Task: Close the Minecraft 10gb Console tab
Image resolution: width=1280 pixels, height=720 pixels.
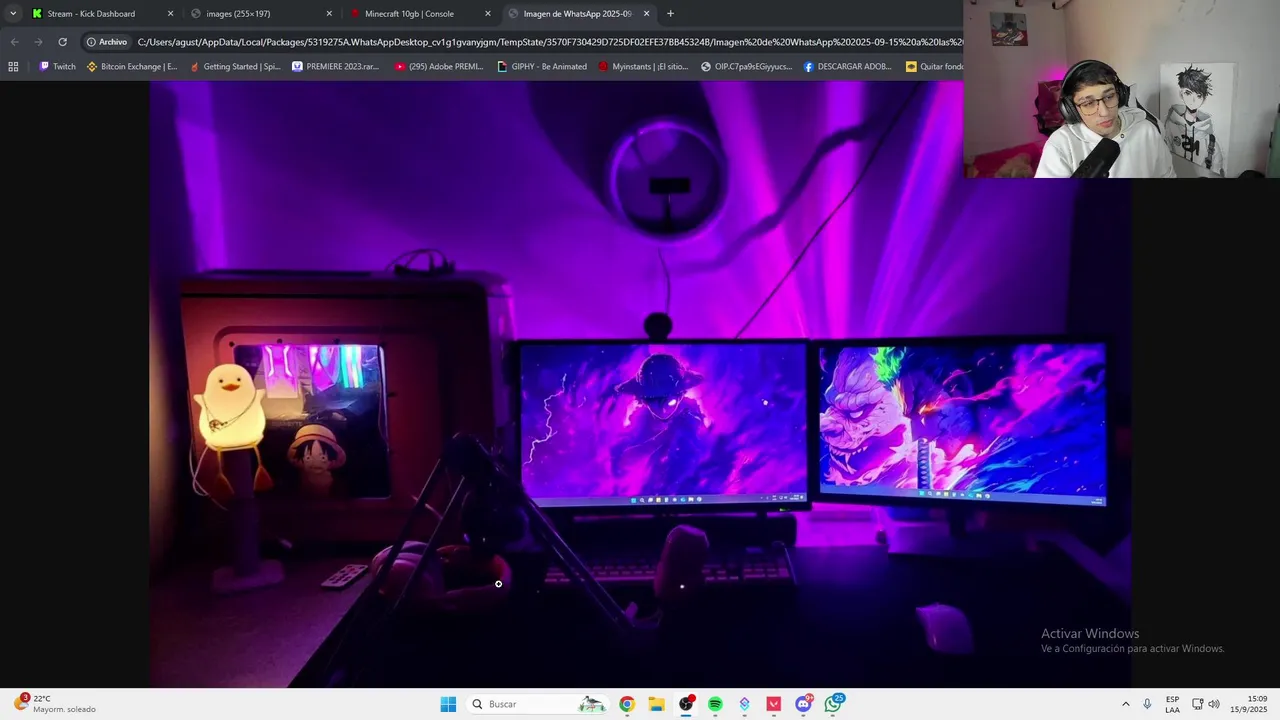Action: click(488, 14)
